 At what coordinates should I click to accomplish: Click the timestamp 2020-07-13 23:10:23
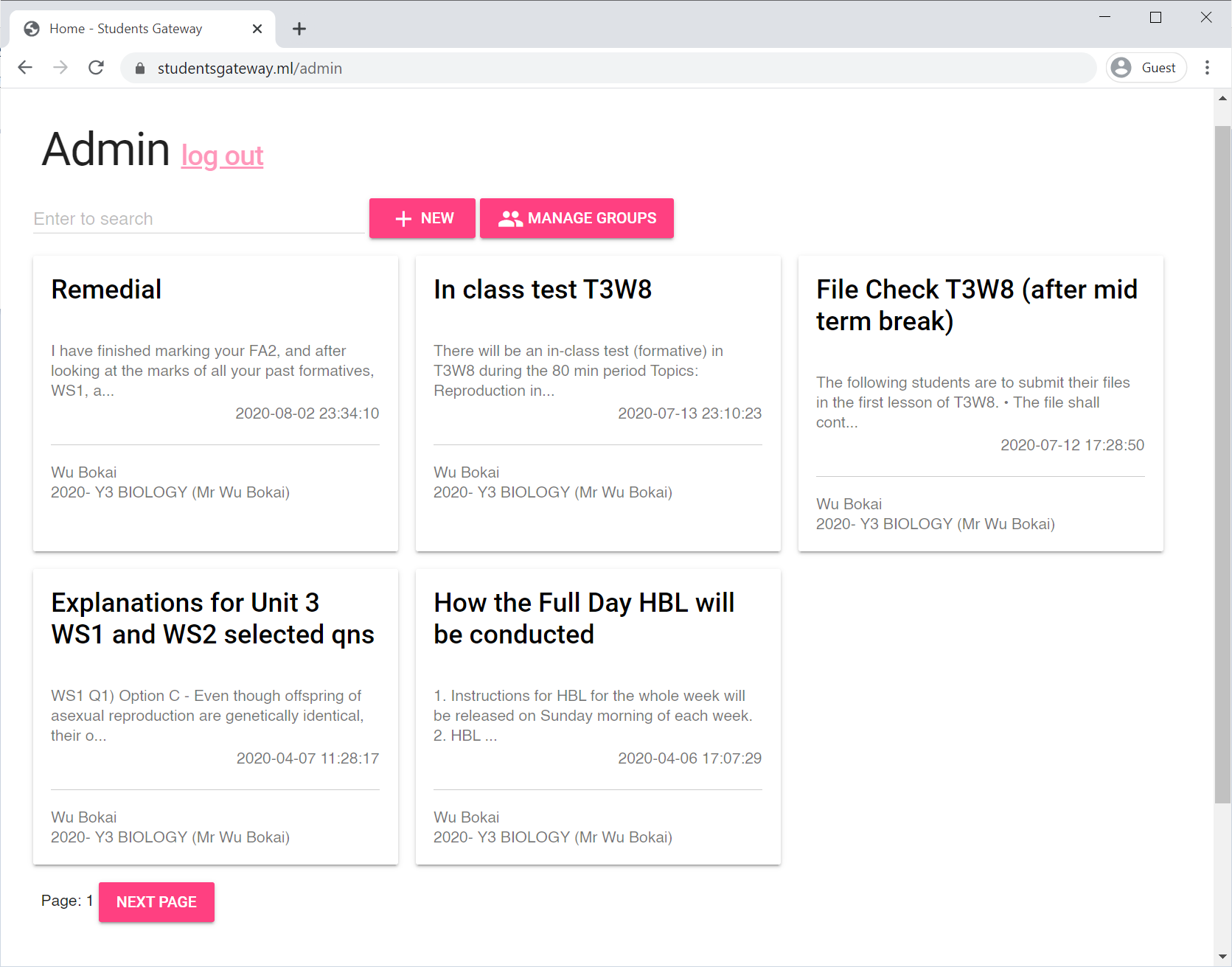(690, 413)
